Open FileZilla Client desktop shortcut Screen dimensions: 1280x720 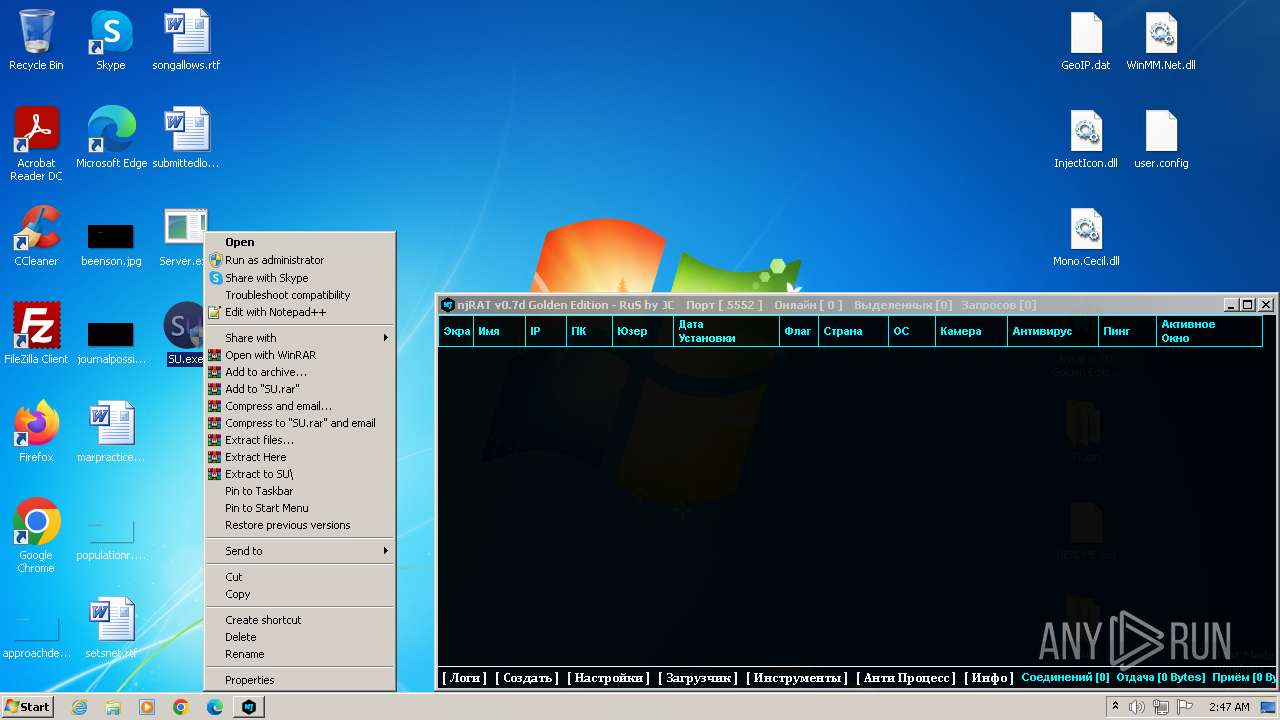point(36,334)
